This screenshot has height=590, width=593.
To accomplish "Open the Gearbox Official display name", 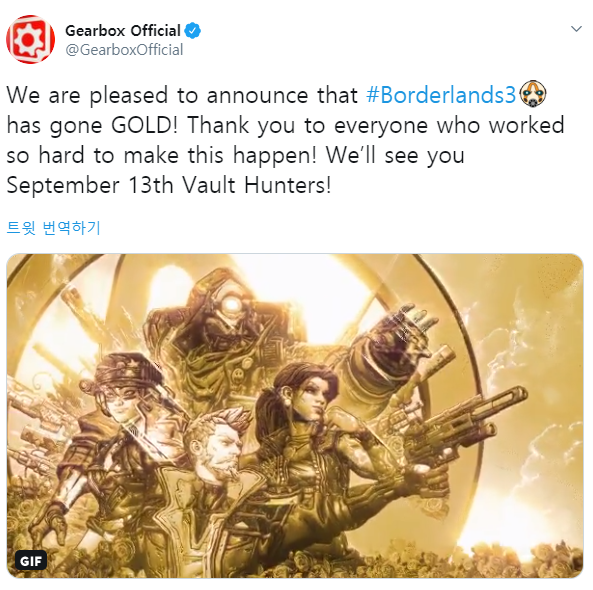I will click(123, 31).
